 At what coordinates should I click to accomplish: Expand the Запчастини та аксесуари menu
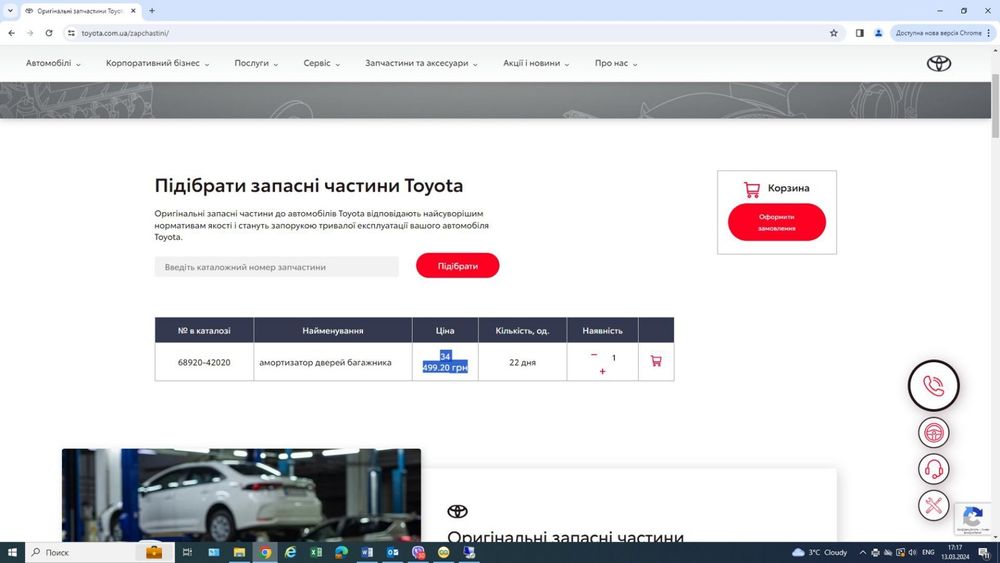tap(421, 63)
